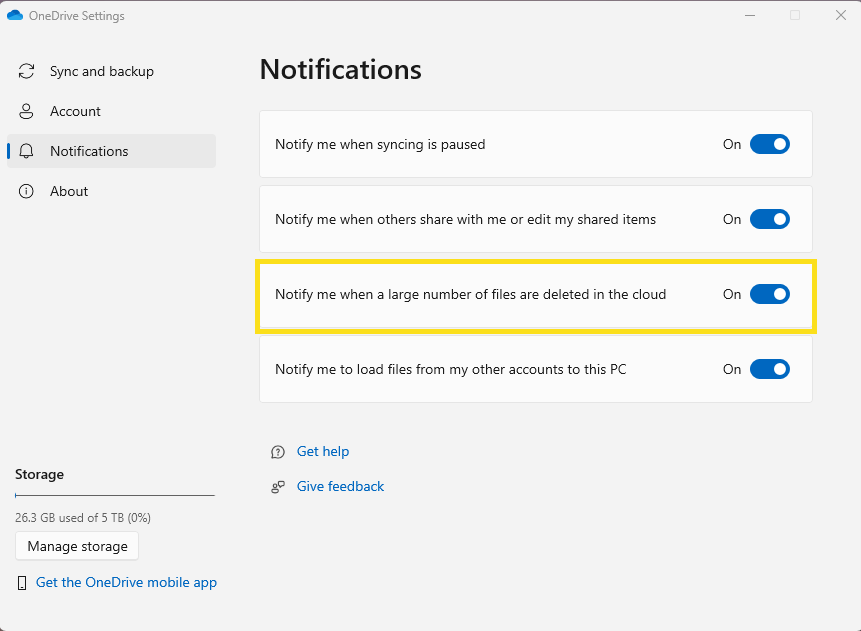861x631 pixels.
Task: Click the Manage storage button
Action: point(77,546)
